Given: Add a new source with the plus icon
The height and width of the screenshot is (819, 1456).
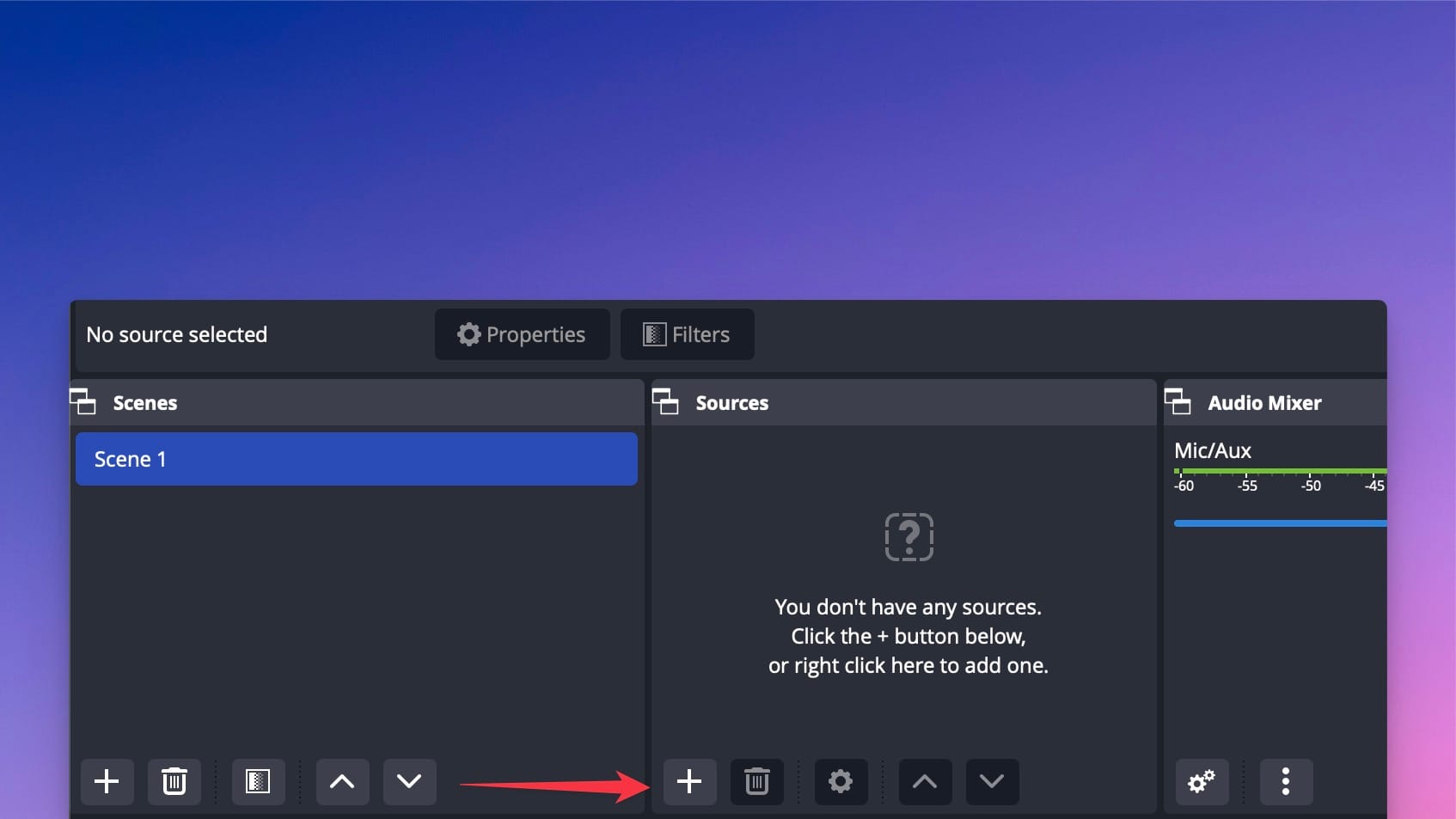Looking at the screenshot, I should click(x=689, y=782).
